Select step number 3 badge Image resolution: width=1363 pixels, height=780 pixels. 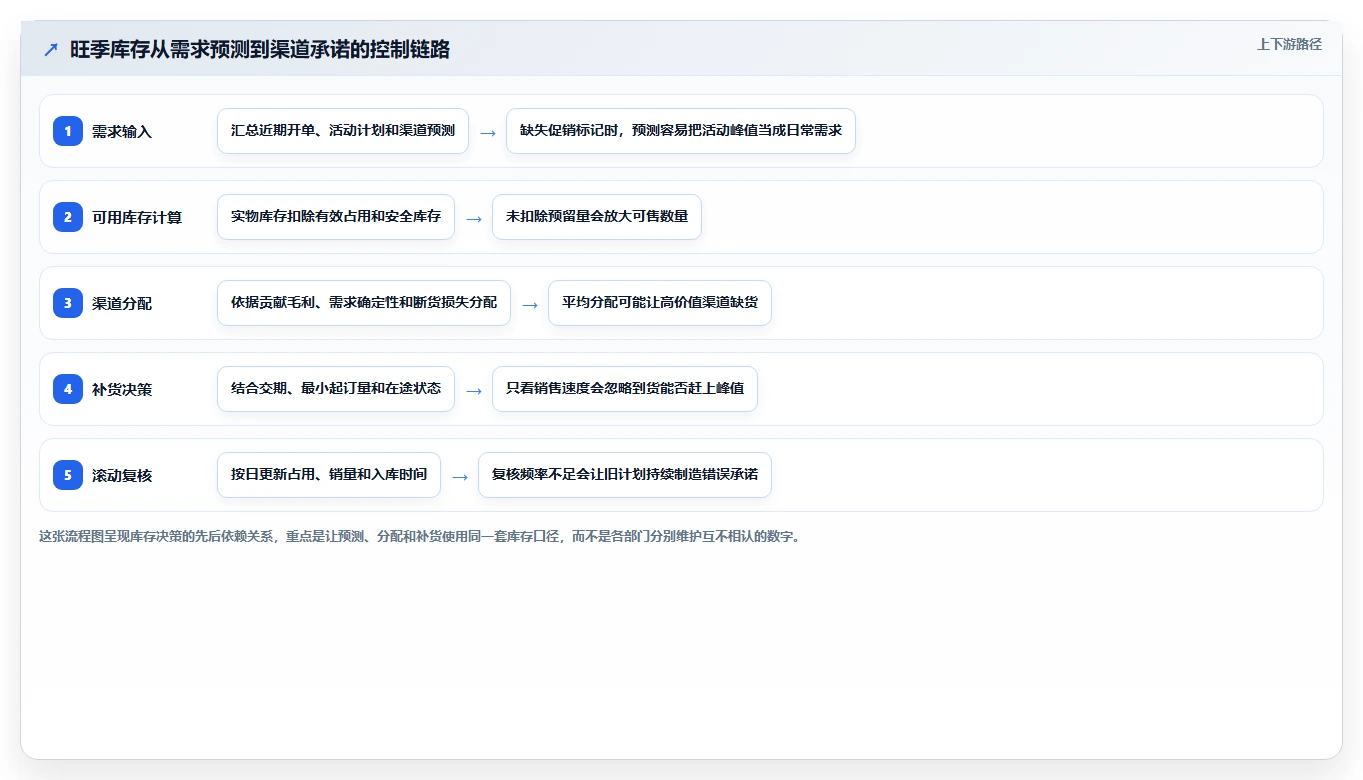(x=68, y=303)
